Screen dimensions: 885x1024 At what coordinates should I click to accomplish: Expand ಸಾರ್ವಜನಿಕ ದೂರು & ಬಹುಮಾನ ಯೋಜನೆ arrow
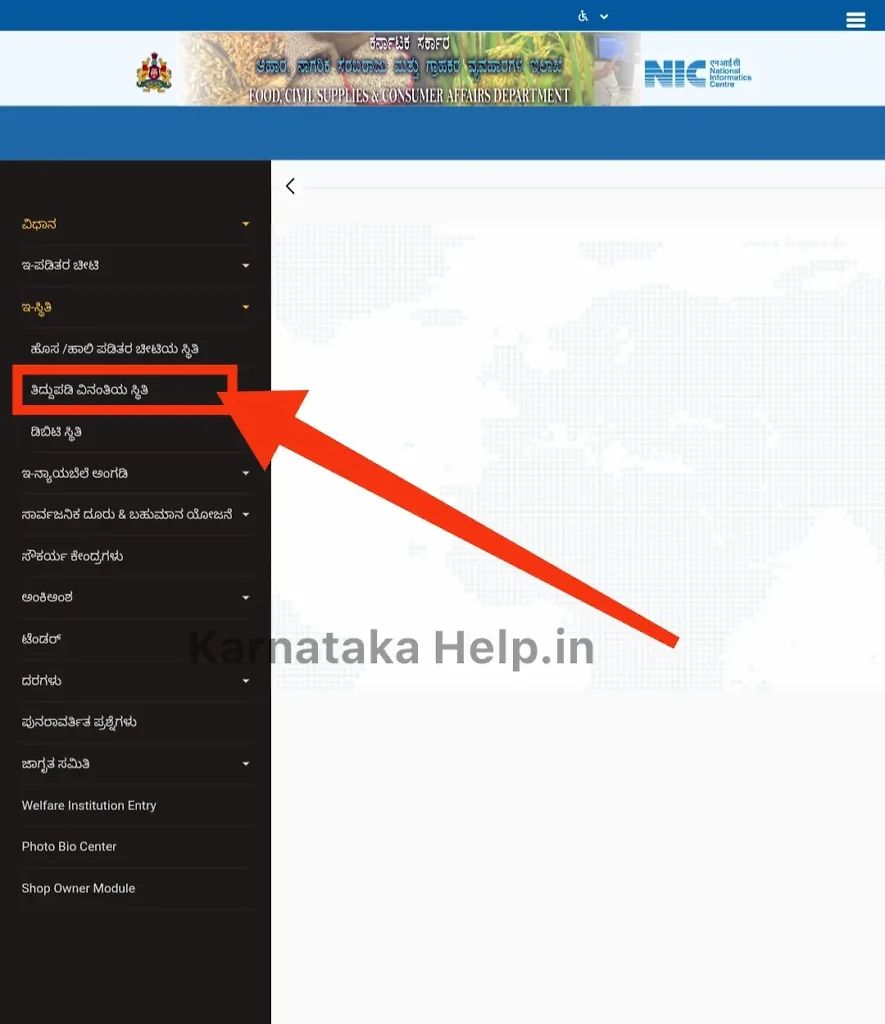[x=246, y=515]
